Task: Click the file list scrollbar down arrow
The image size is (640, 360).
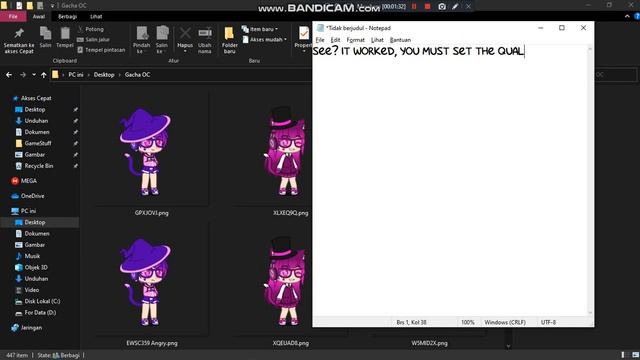Action: click(x=508, y=346)
